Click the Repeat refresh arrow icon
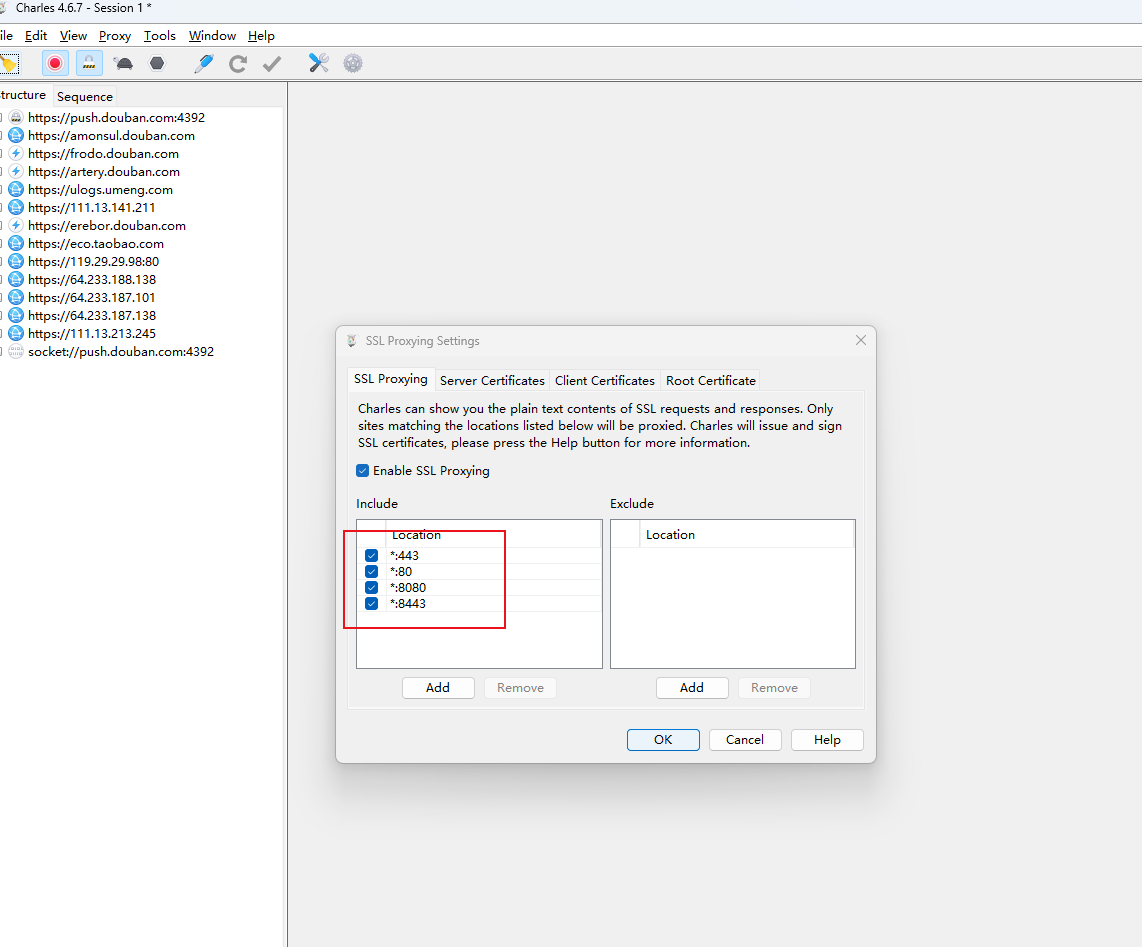Image resolution: width=1142 pixels, height=947 pixels. (237, 63)
